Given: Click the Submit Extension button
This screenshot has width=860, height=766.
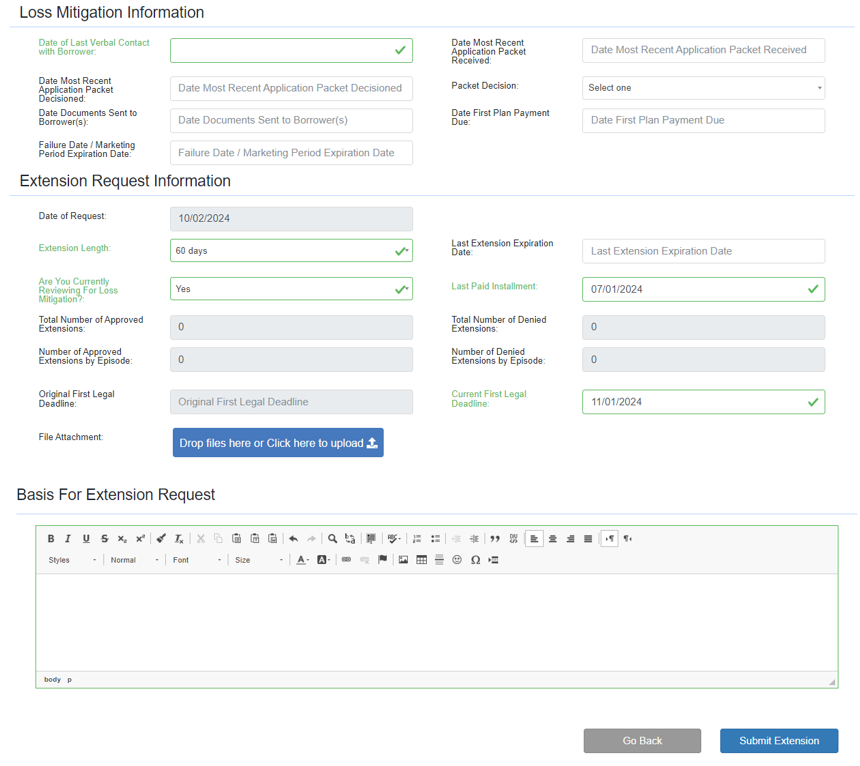Looking at the screenshot, I should coord(778,741).
